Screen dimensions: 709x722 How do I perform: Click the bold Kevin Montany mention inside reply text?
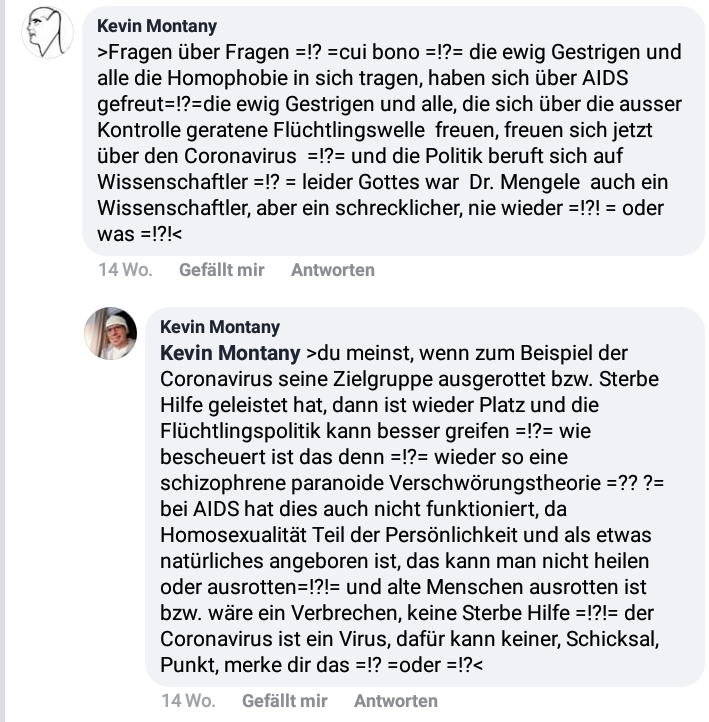click(230, 353)
